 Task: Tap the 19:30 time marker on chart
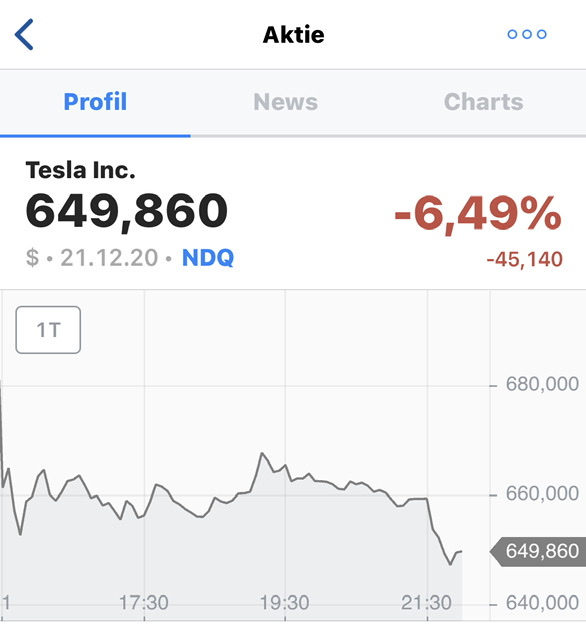pyautogui.click(x=285, y=603)
